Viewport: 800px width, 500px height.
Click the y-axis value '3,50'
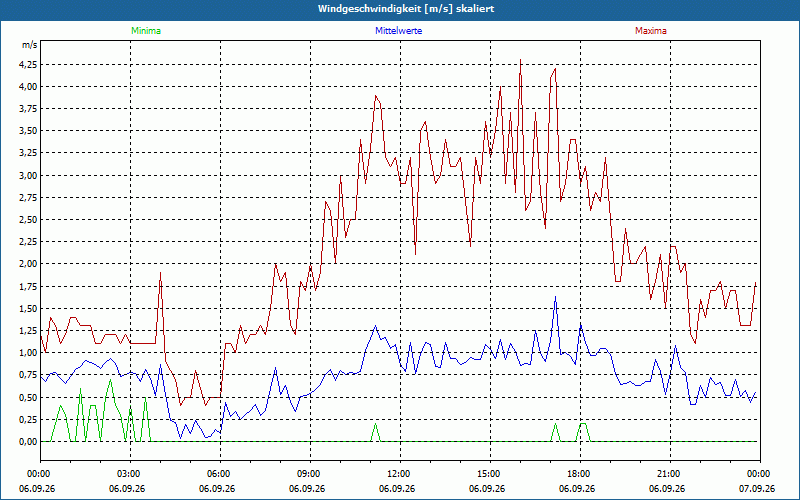pyautogui.click(x=28, y=131)
